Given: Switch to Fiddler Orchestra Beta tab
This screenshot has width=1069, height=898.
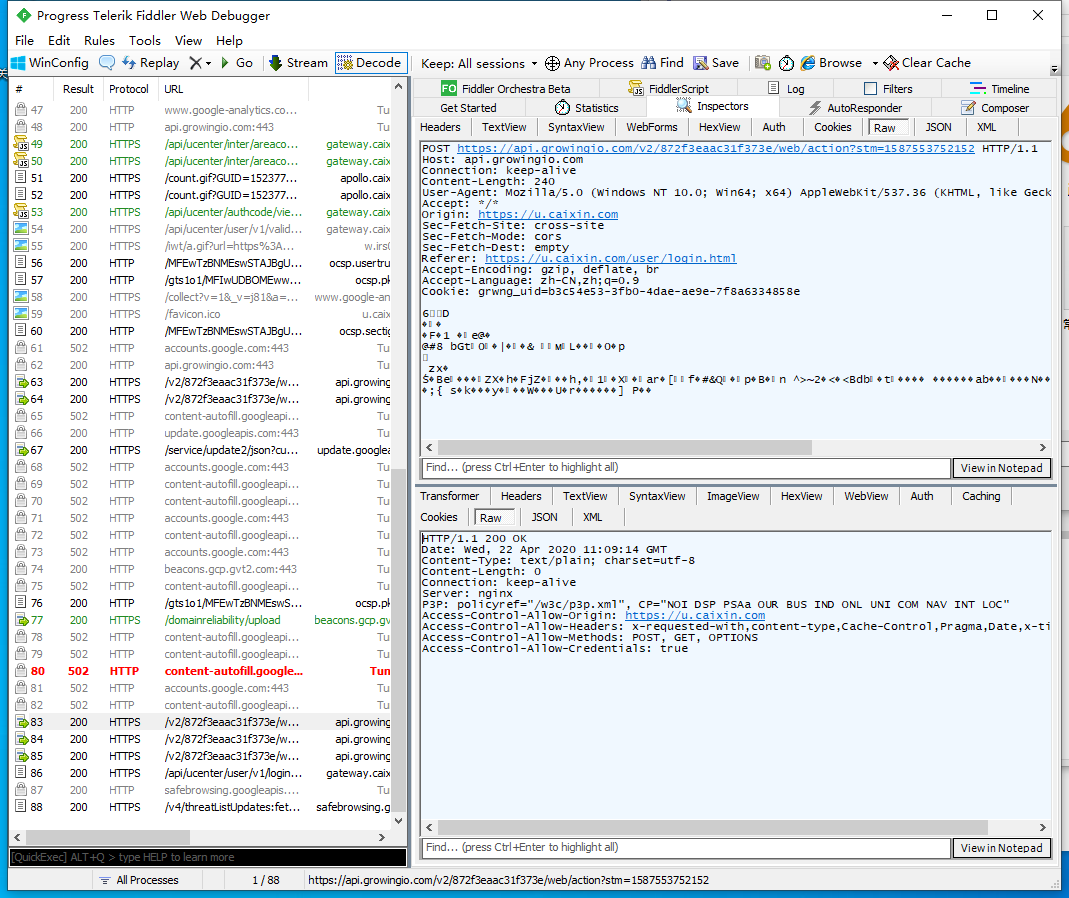Looking at the screenshot, I should pos(505,89).
